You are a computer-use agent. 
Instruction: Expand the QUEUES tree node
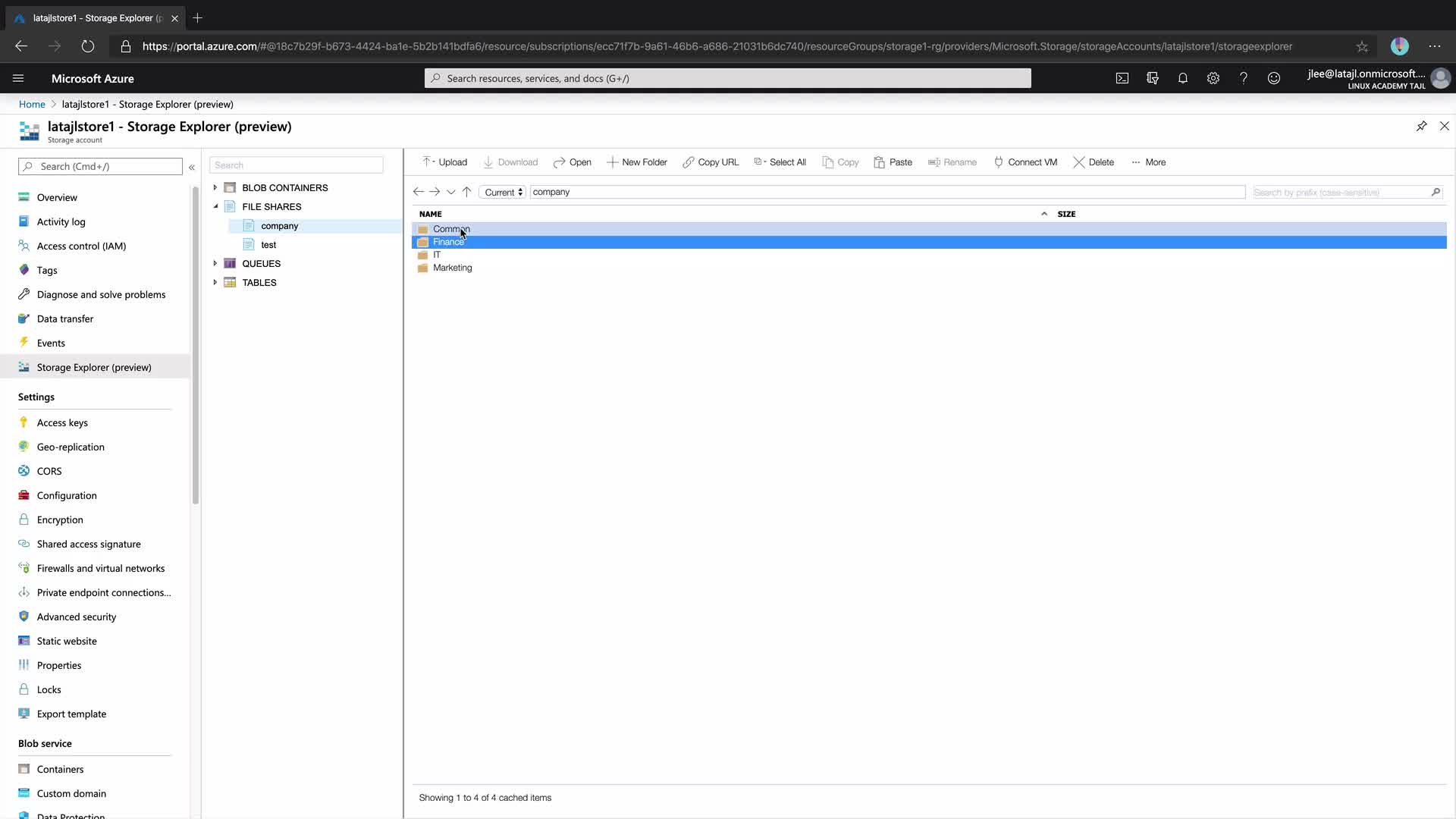click(x=215, y=263)
